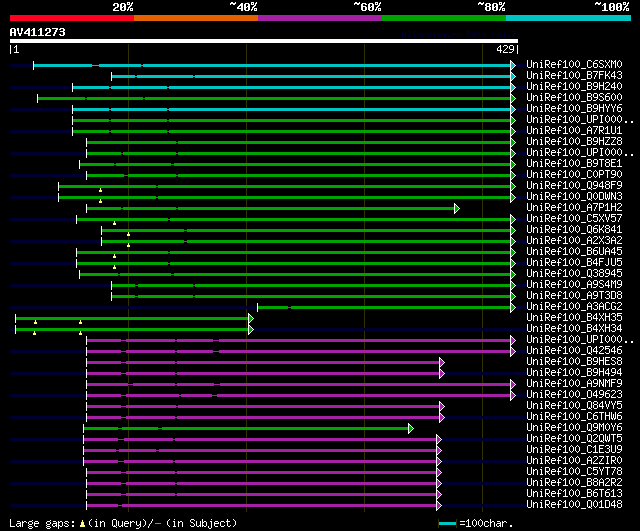
Task: Click the cyan ~100% identity legend segment
Action: point(569,18)
